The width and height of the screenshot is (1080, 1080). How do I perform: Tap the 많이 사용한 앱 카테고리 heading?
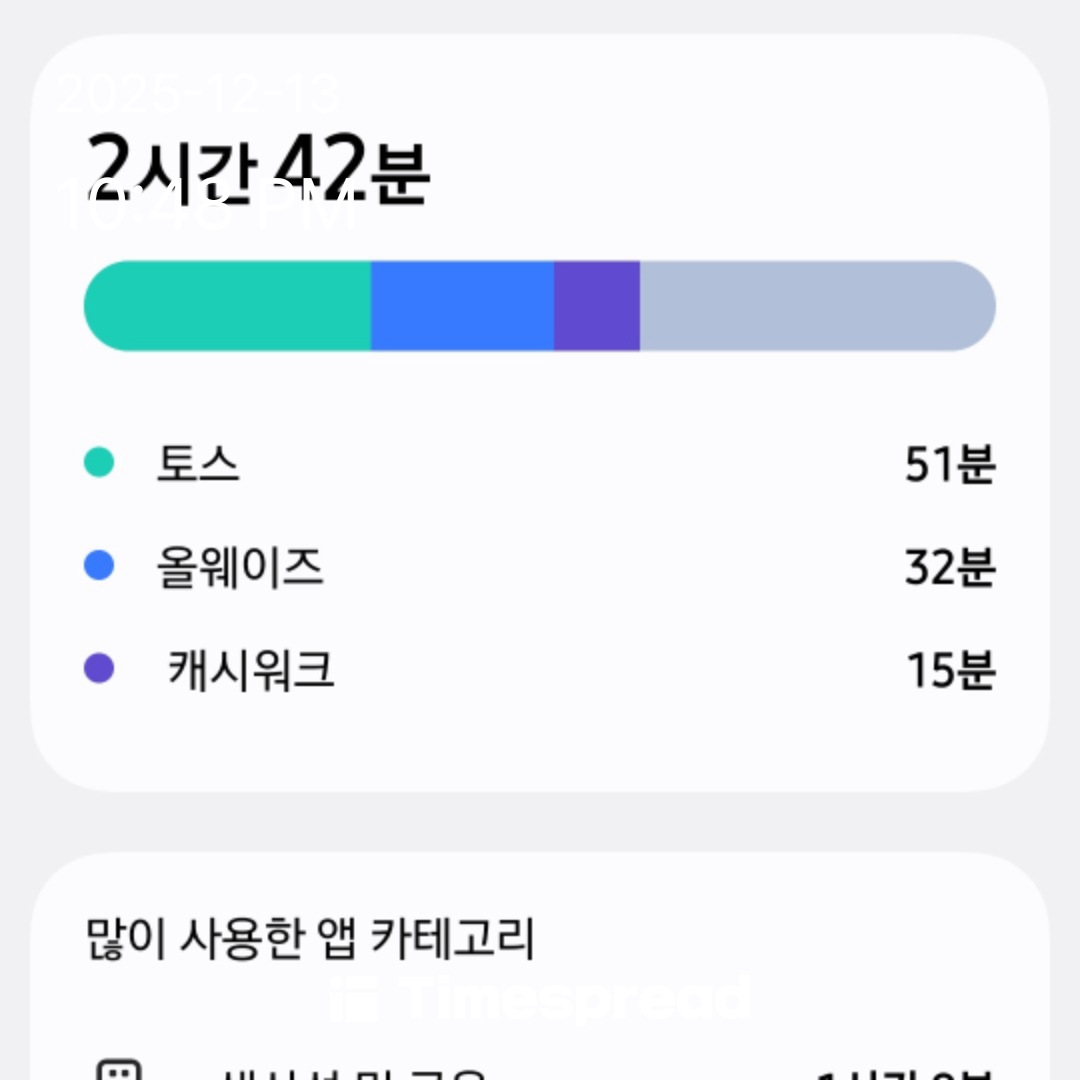311,939
